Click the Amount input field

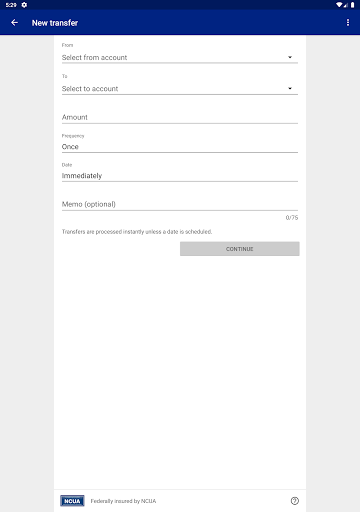[x=180, y=117]
